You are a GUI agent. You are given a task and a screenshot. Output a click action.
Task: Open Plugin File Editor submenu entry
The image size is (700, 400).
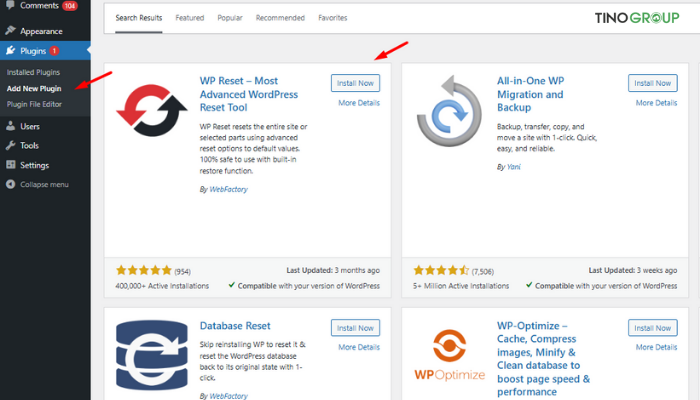34,104
